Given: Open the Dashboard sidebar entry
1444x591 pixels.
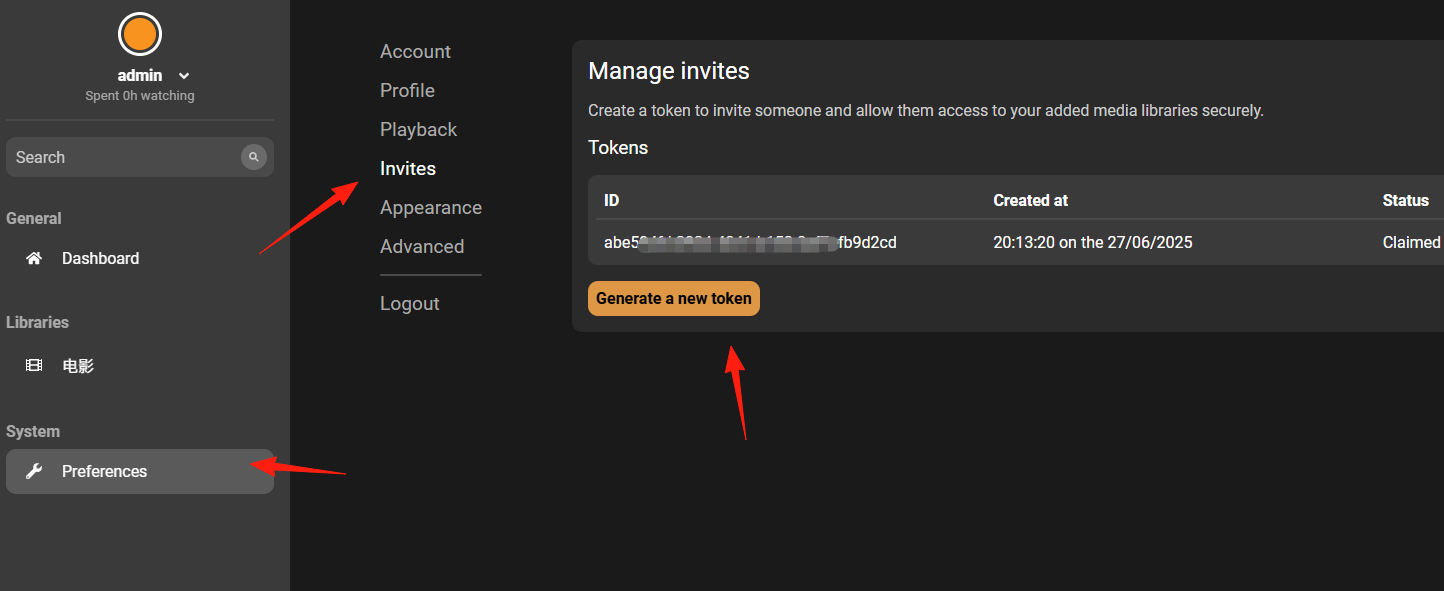Looking at the screenshot, I should (x=140, y=258).
